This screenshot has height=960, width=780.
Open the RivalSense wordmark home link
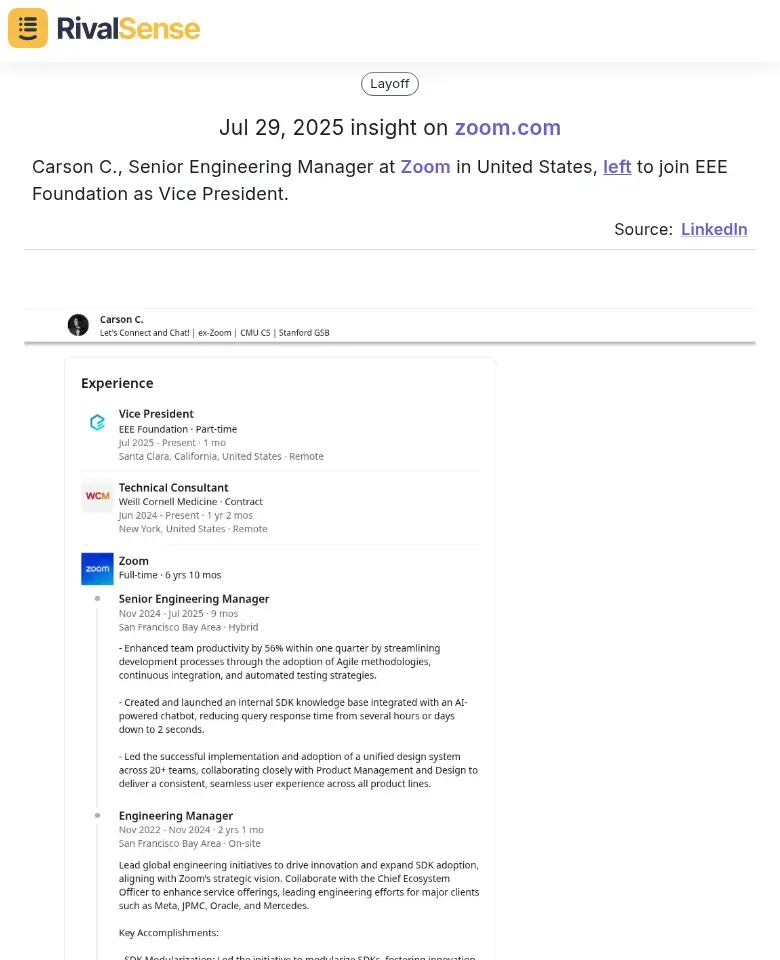(x=129, y=29)
